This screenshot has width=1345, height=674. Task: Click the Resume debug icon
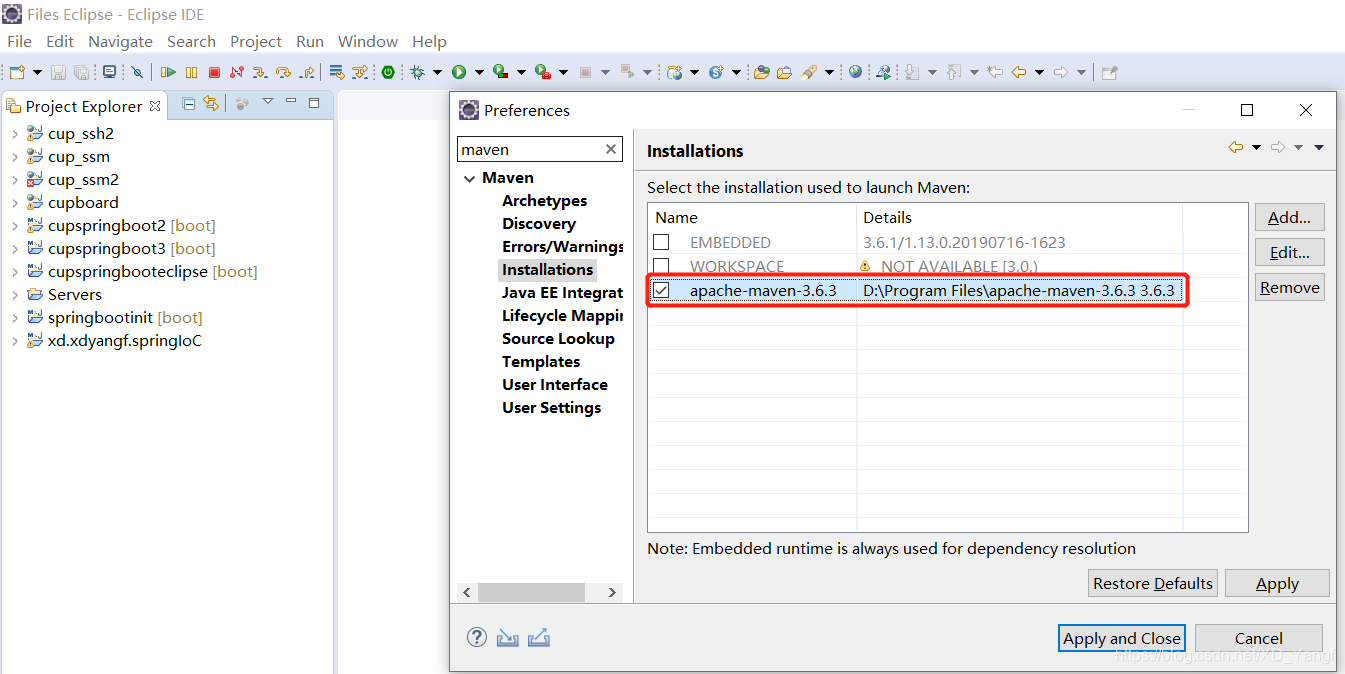(x=168, y=72)
